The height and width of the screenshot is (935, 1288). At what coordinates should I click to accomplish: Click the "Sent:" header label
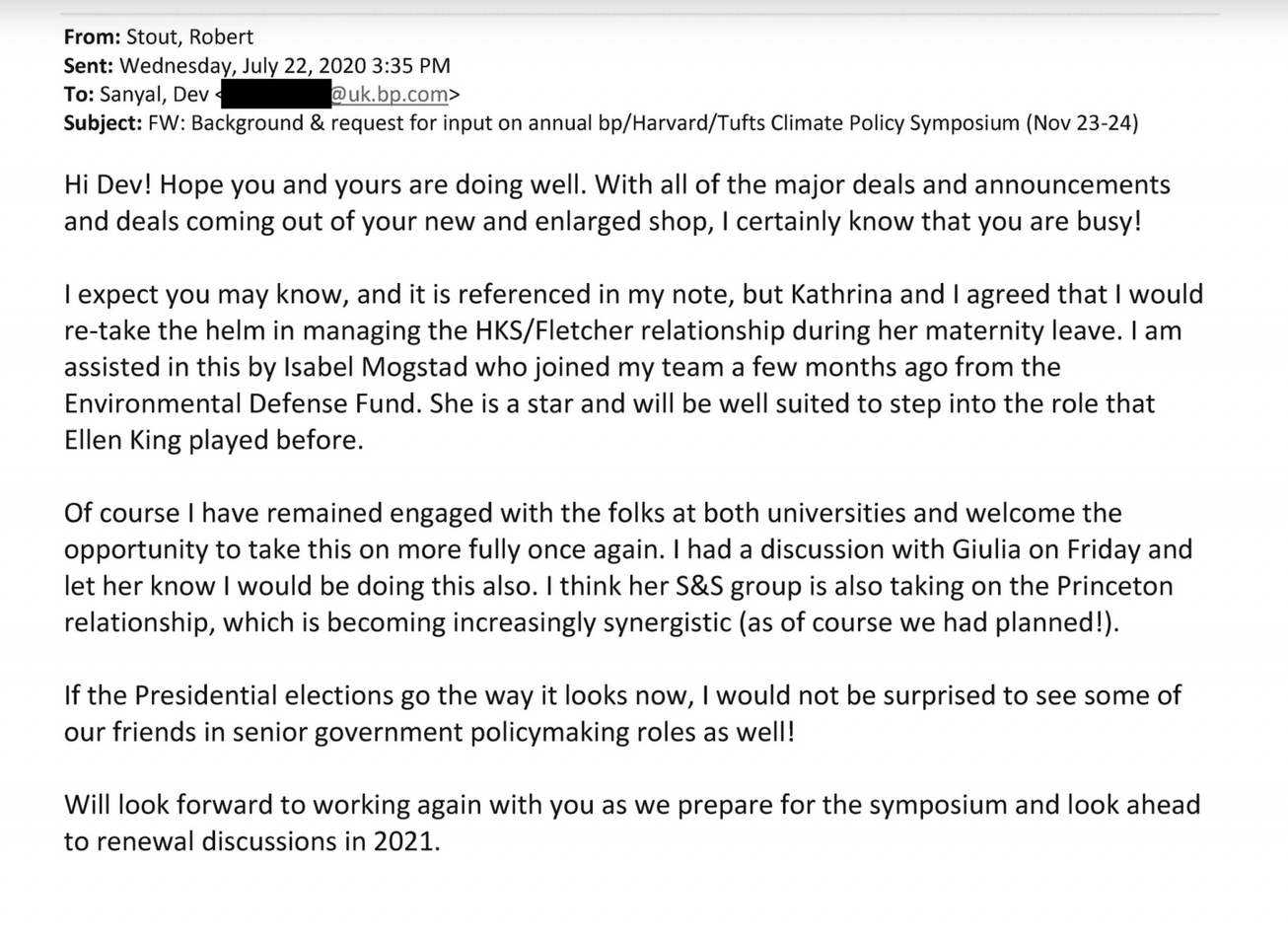88,66
